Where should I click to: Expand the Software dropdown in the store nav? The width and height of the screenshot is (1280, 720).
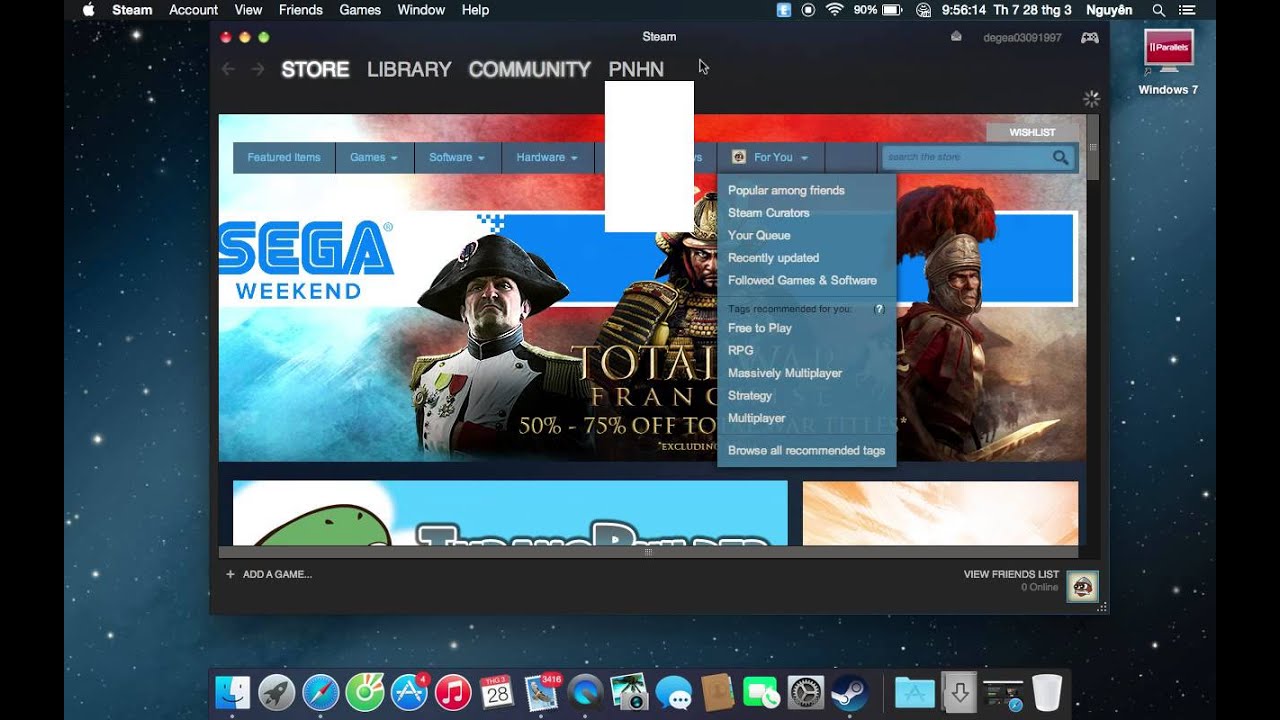click(x=457, y=157)
